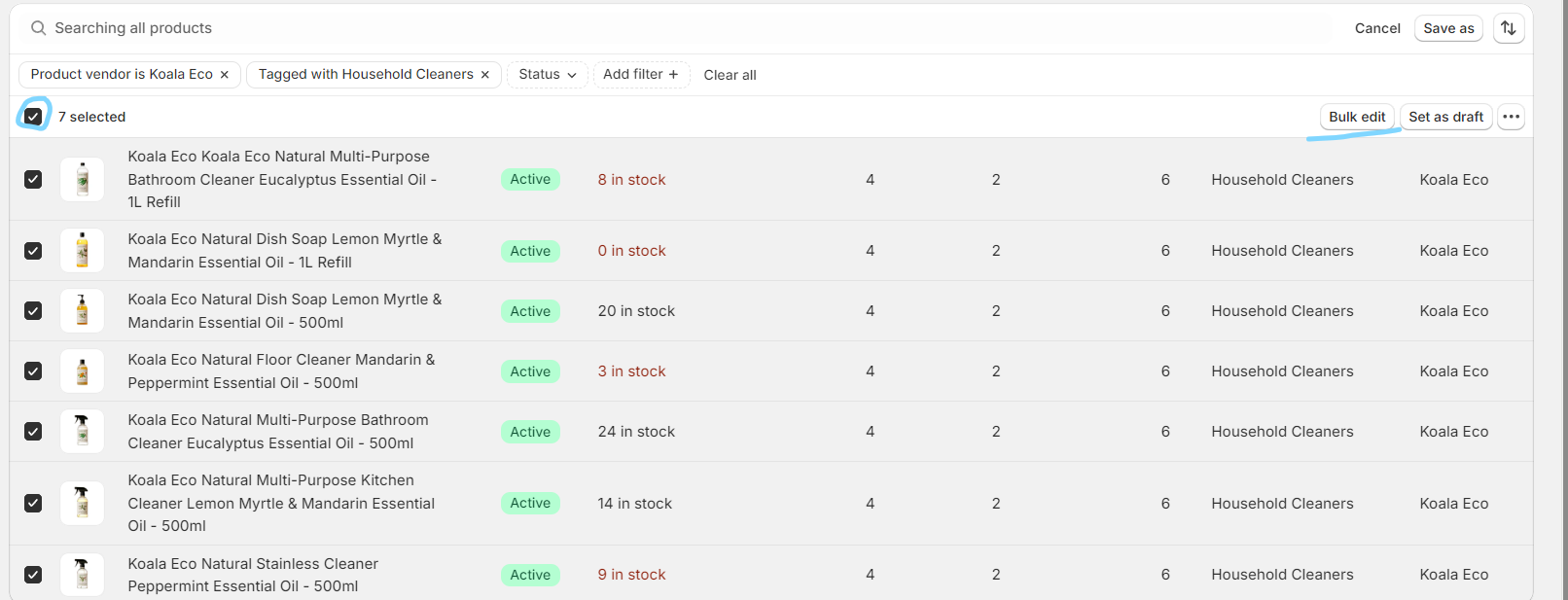Viewport: 1568px width, 600px height.
Task: Open Bathroom Cleaner 500ml product thumbnail
Action: point(83,432)
